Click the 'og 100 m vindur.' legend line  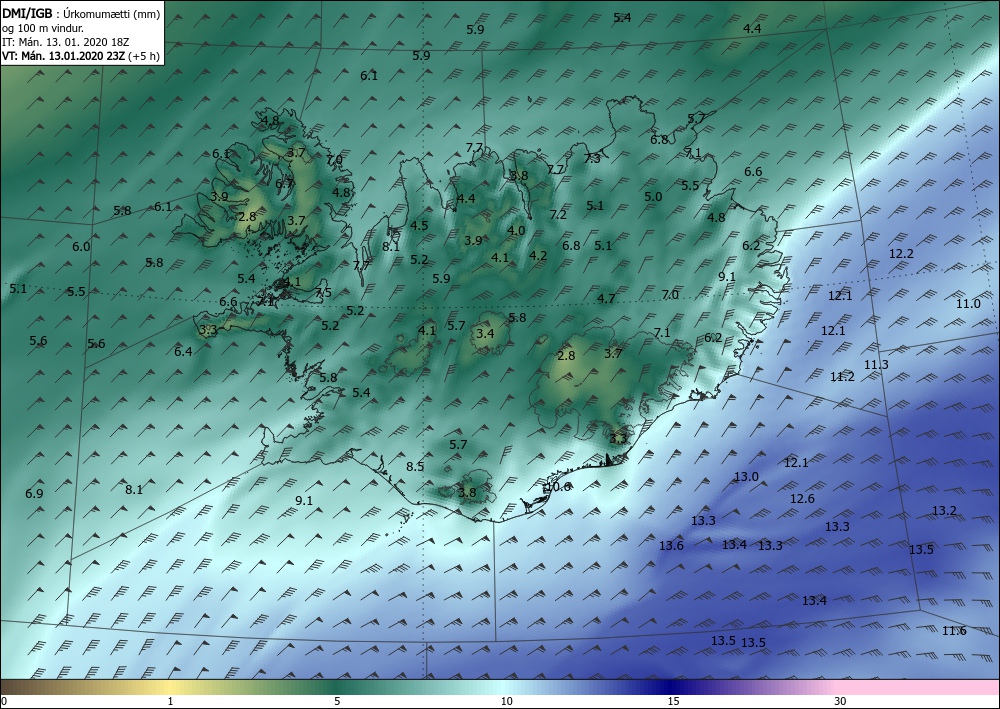[43, 28]
